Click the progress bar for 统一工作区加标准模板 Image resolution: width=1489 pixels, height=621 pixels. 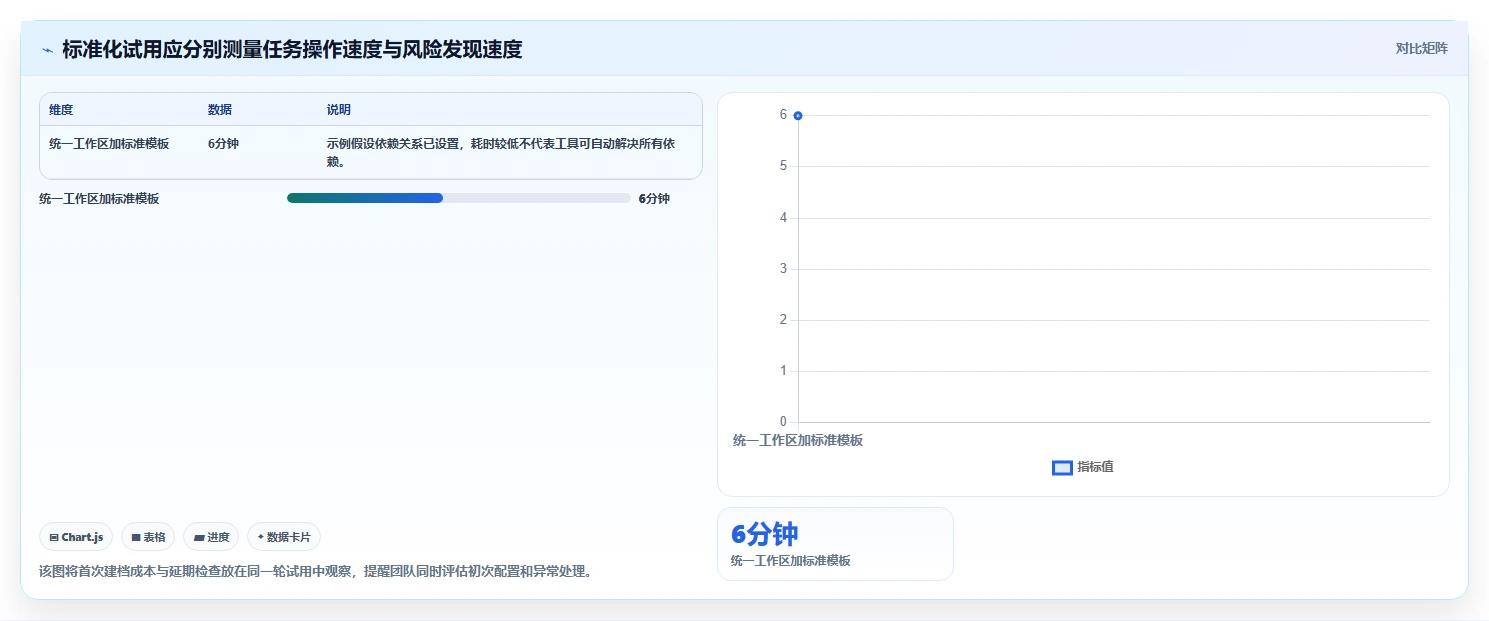coord(458,198)
